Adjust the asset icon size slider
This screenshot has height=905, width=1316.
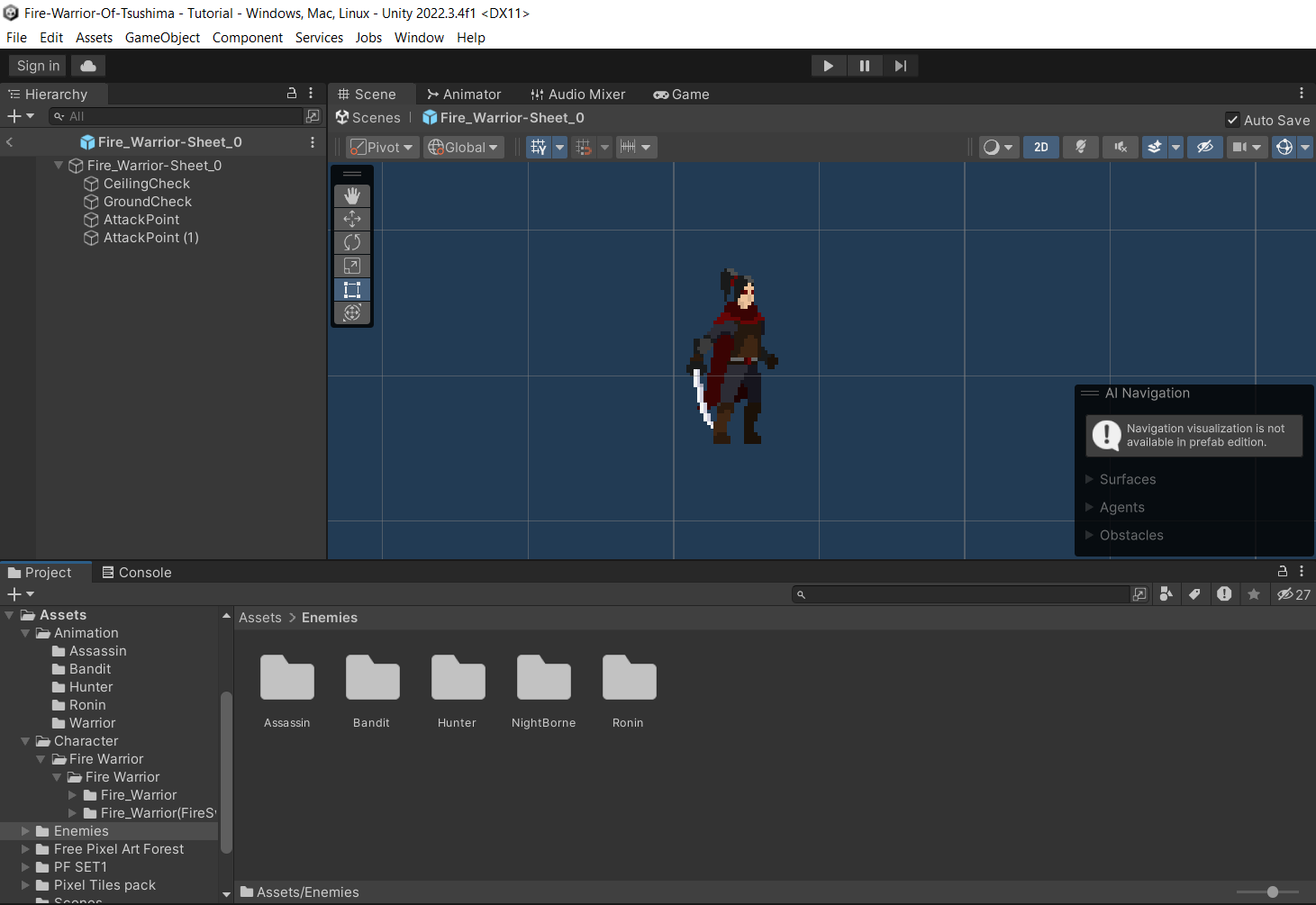tap(1272, 891)
